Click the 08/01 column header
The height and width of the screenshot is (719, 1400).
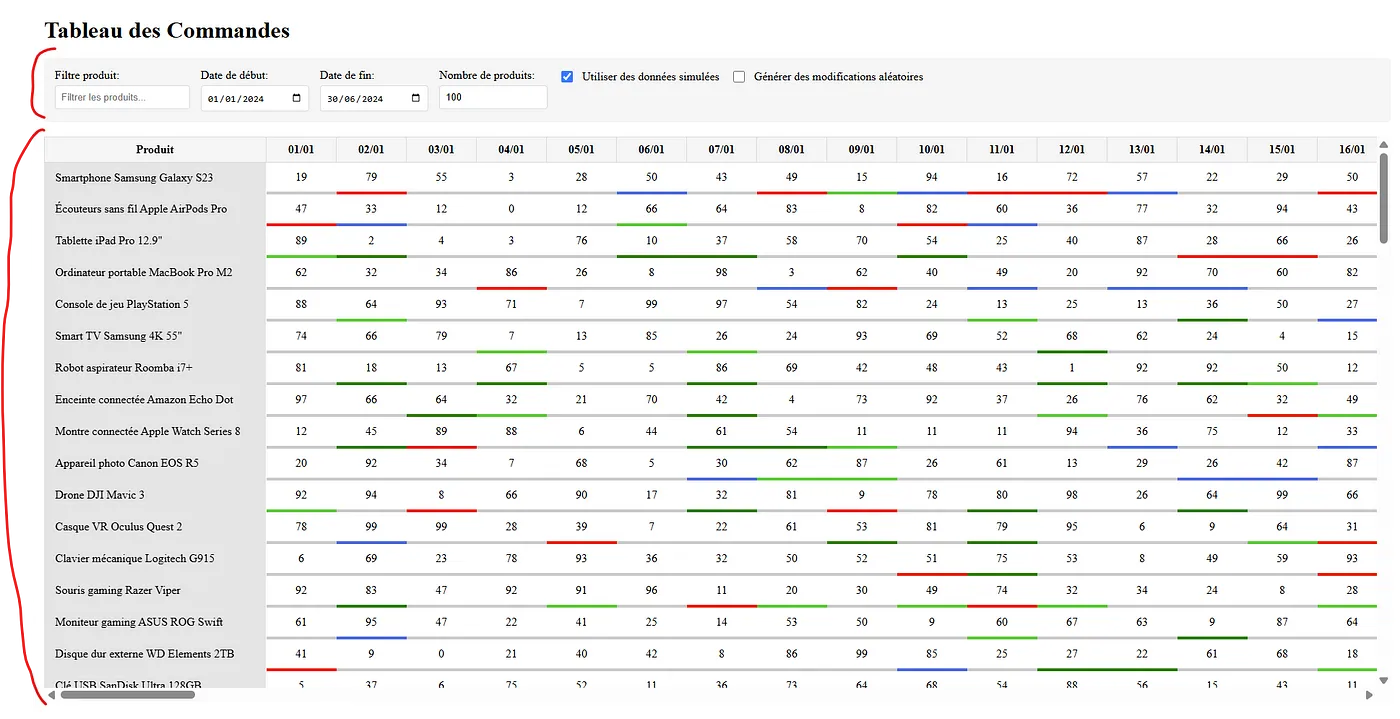click(x=791, y=150)
